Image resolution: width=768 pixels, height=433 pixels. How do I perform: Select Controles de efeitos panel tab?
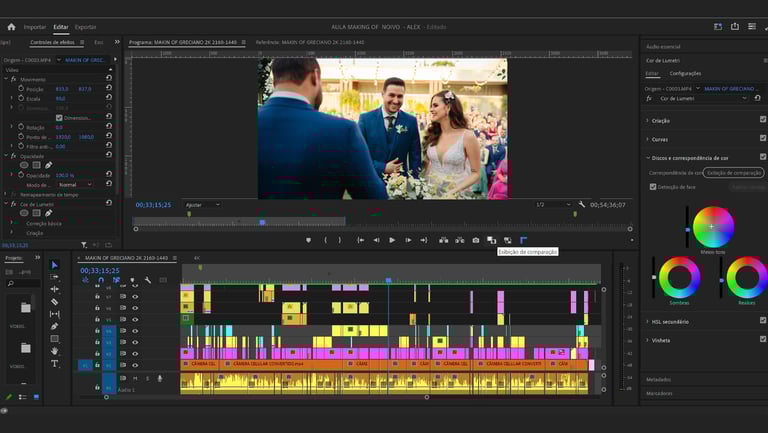52,43
